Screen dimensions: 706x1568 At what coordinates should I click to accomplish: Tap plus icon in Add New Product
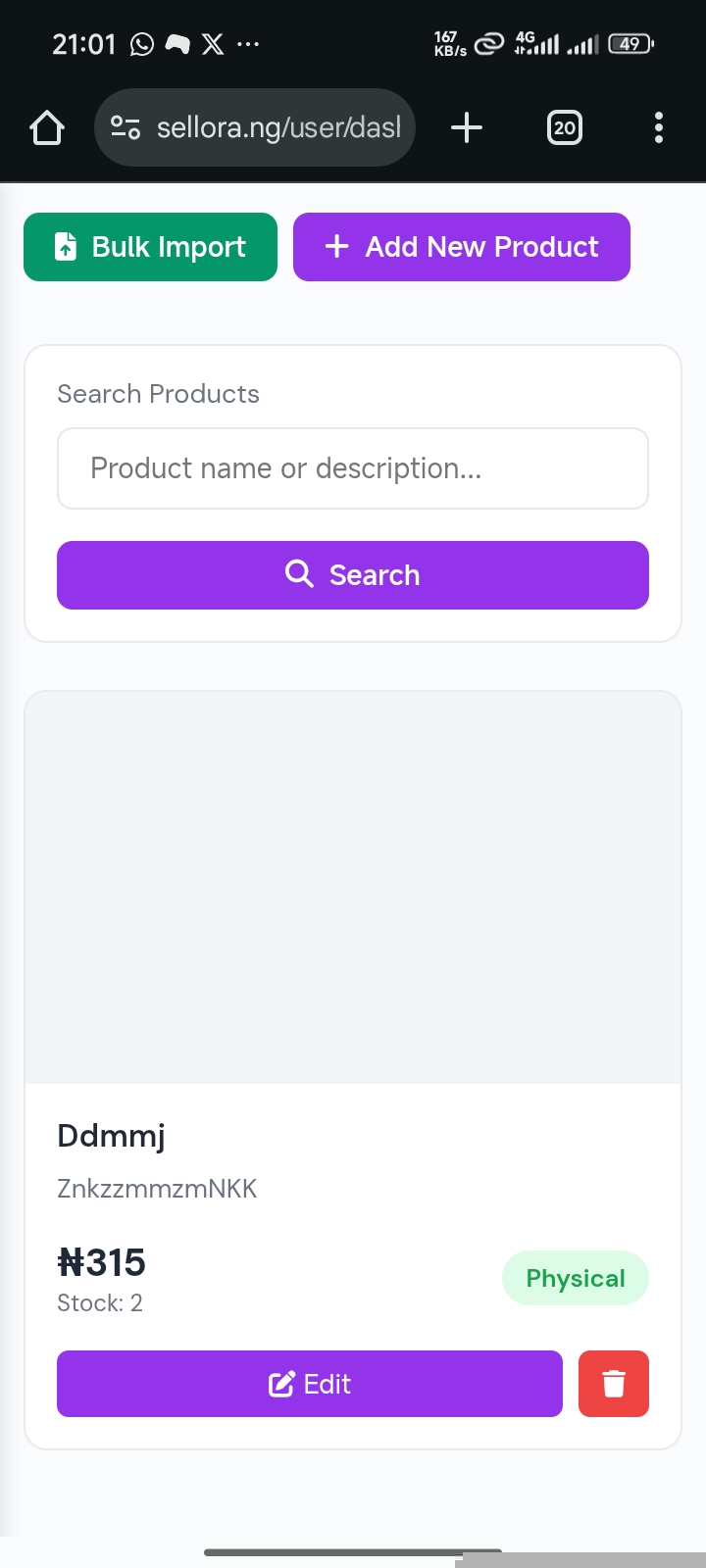[x=336, y=247]
